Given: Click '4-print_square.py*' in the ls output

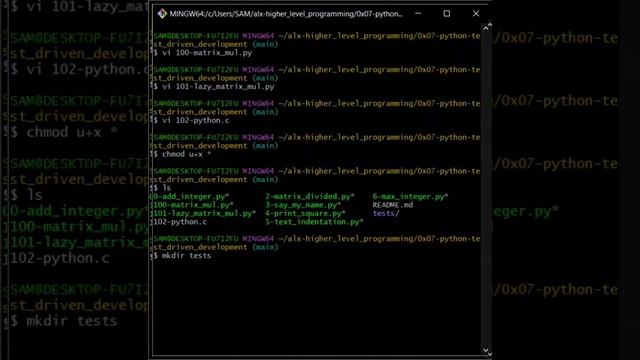Looking at the screenshot, I should coord(305,213).
